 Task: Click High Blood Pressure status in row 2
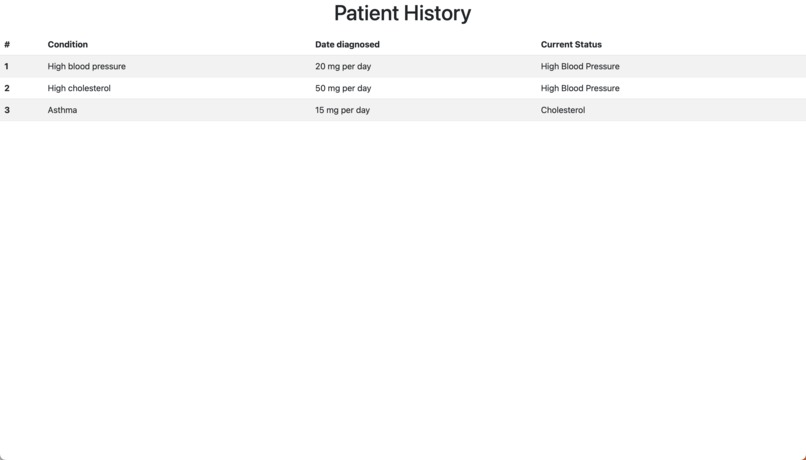580,88
